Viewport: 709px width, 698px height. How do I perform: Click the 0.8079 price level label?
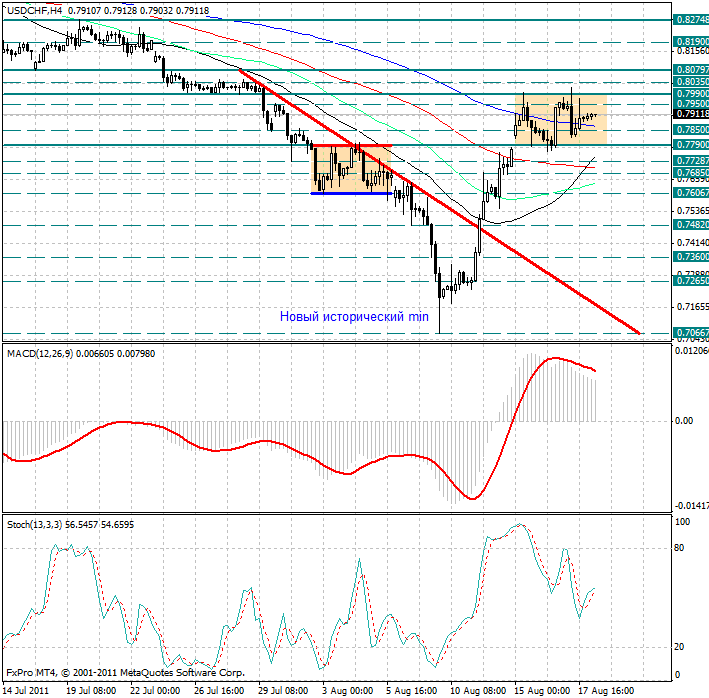[691, 70]
